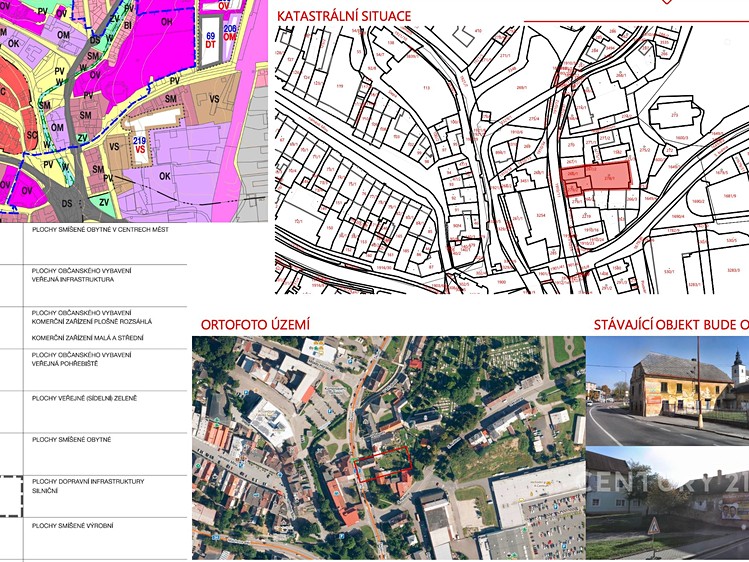Viewport: 749px width, 562px height.
Task: Click parcel number 273 on cadastral map
Action: pos(674,115)
